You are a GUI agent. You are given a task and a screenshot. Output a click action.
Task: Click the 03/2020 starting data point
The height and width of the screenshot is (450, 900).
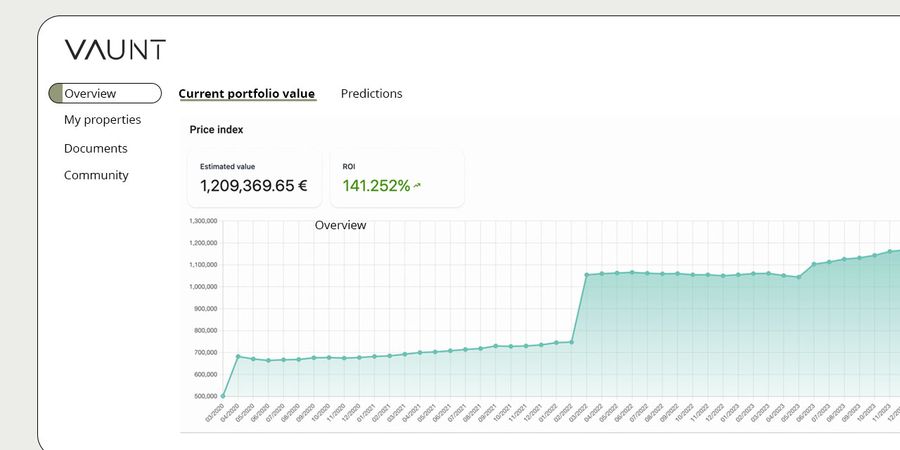coord(222,396)
